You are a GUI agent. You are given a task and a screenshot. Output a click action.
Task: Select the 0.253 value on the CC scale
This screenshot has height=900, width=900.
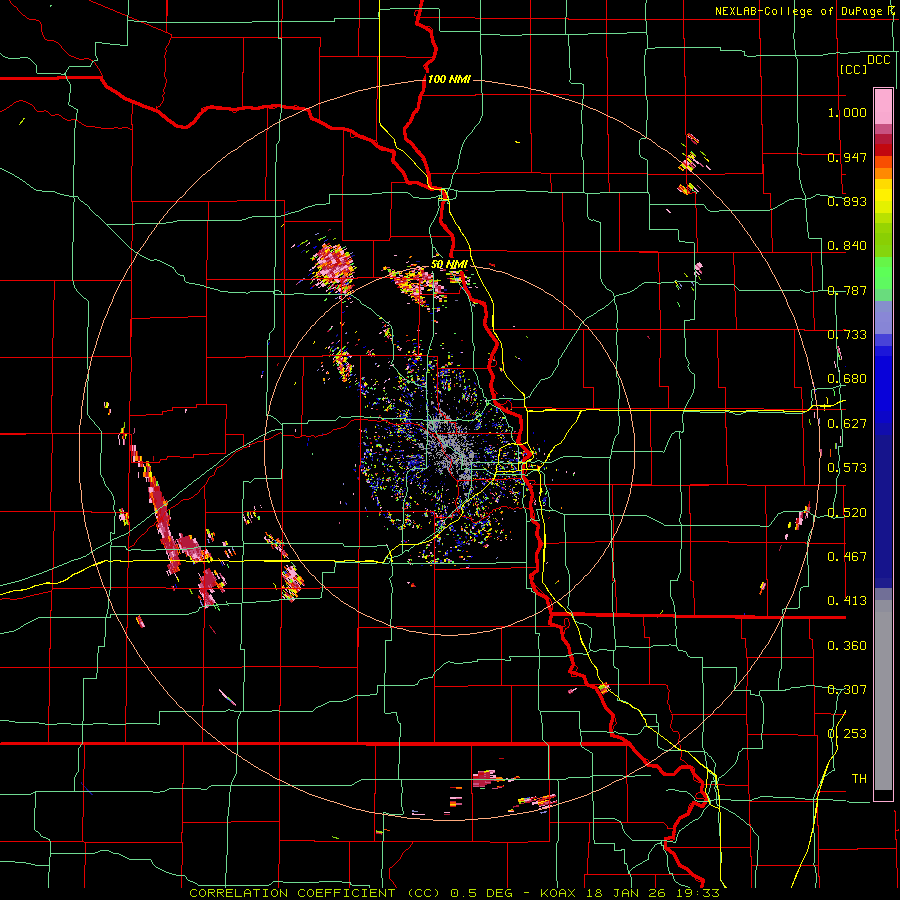pyautogui.click(x=847, y=734)
